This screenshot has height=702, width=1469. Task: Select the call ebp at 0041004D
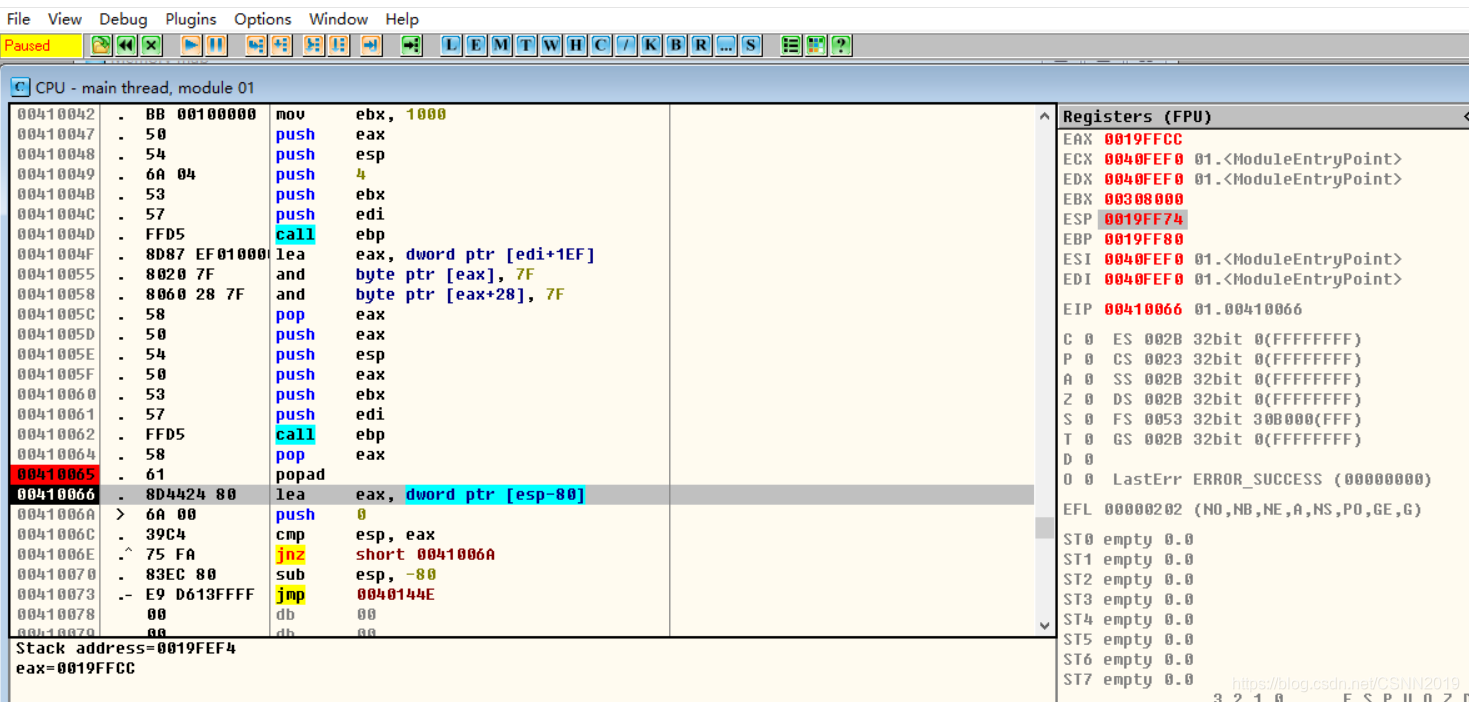click(x=330, y=234)
